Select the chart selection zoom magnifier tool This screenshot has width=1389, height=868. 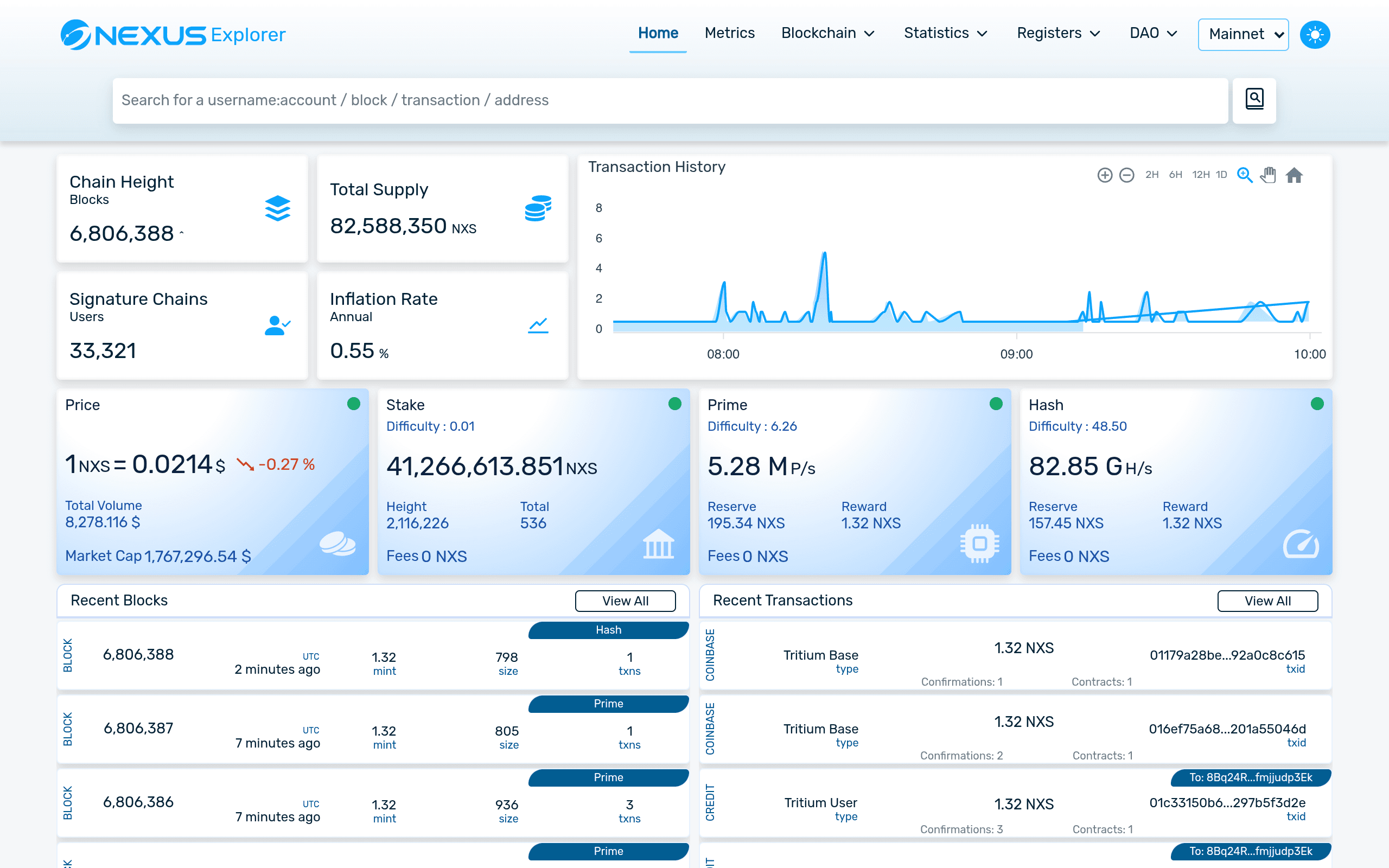coord(1244,175)
